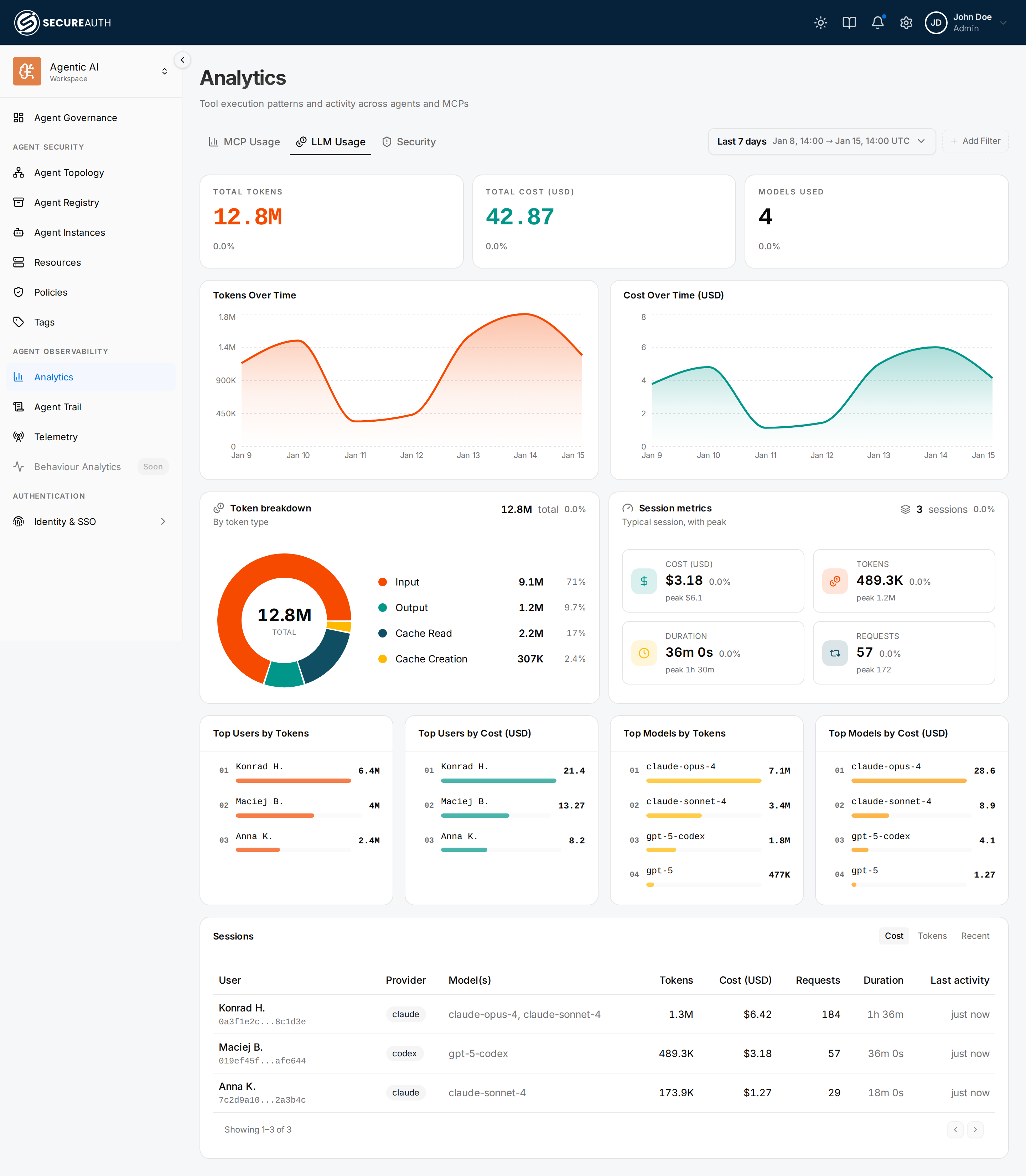Click Agentic AI workspace brain icon
Viewport: 1026px width, 1176px height.
(27, 72)
